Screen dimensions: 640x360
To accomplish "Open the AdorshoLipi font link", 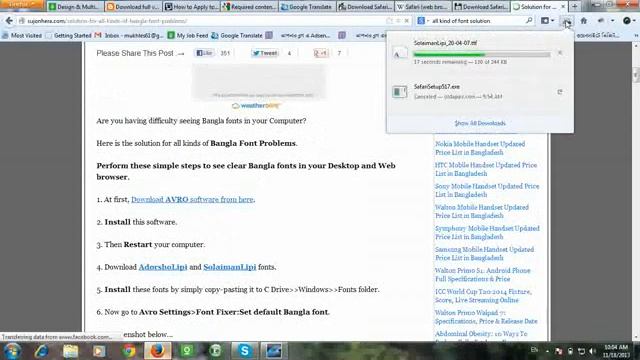I will click(163, 267).
